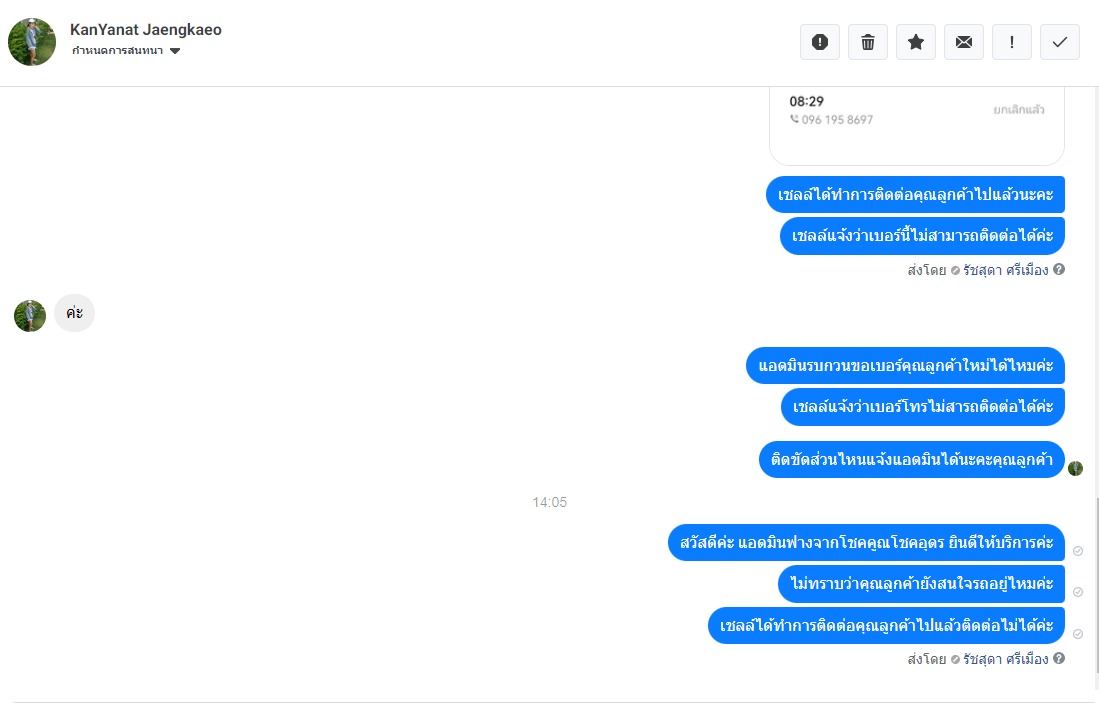Star this conversation with the star icon
This screenshot has width=1099, height=703.
(915, 42)
